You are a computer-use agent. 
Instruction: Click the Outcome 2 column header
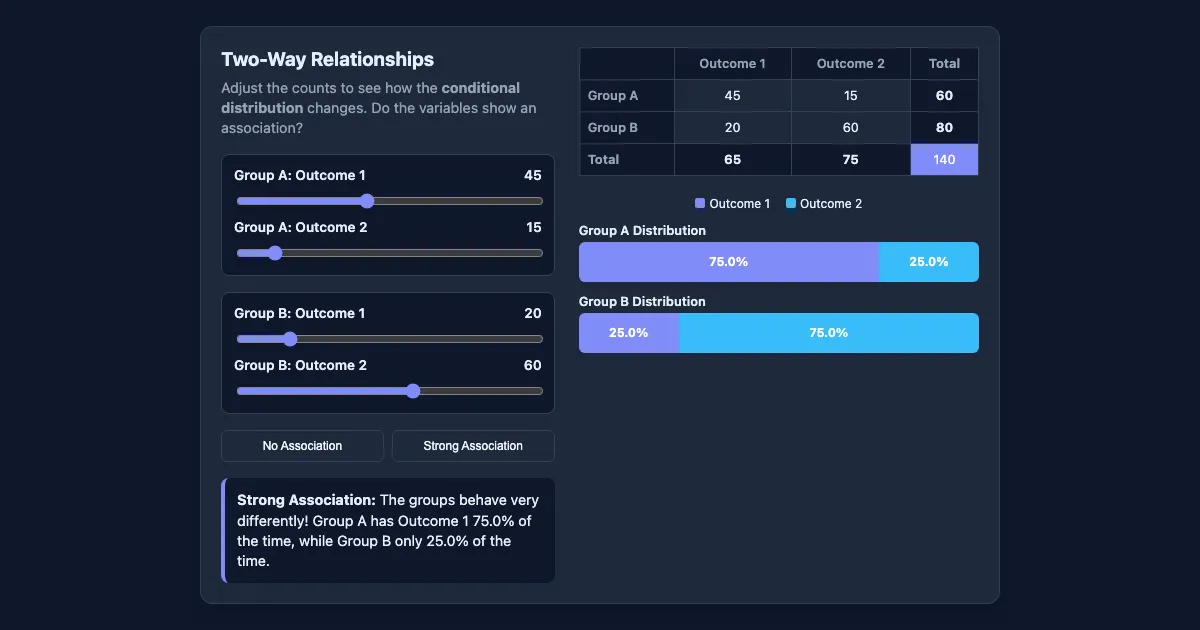(851, 64)
